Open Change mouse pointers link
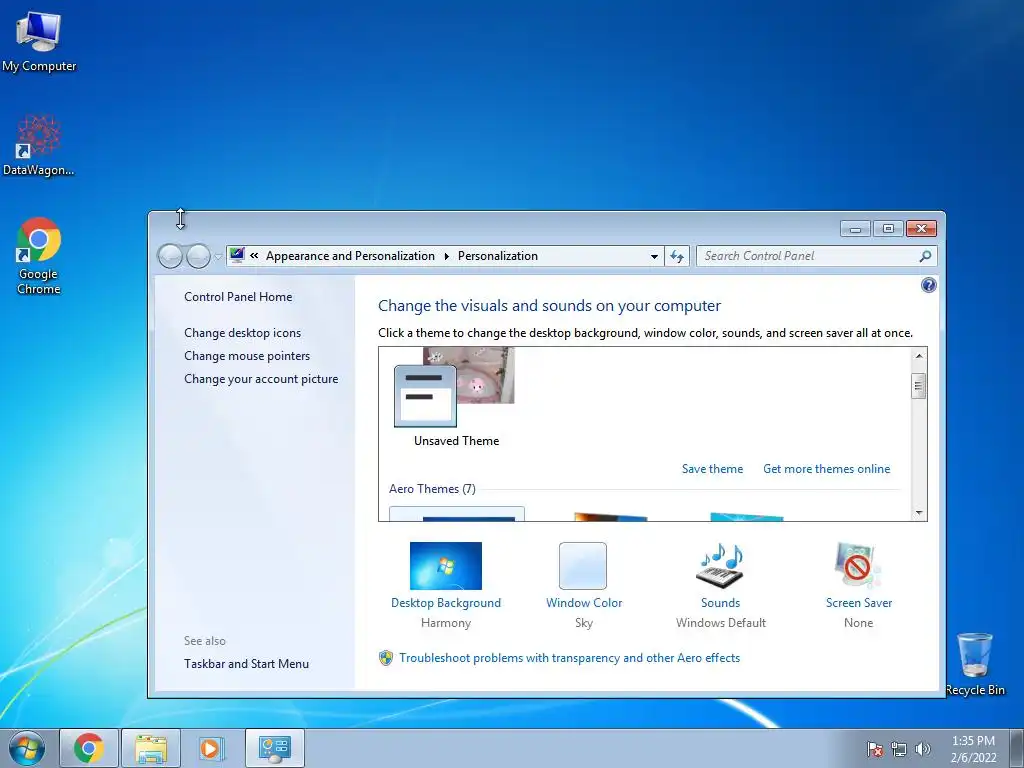The height and width of the screenshot is (768, 1024). [x=247, y=356]
